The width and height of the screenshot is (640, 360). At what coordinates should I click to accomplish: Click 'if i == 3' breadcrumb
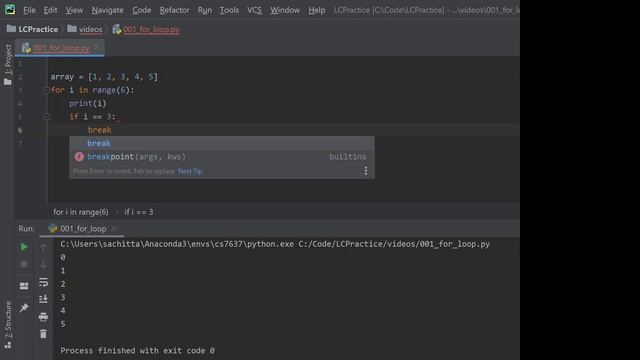coord(139,212)
